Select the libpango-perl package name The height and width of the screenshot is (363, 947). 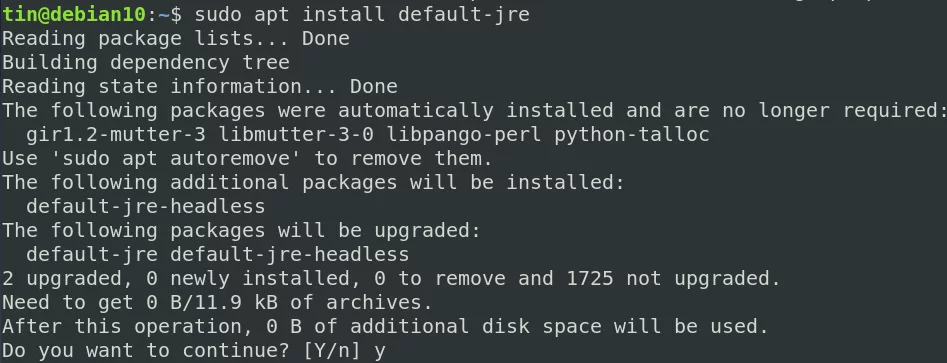(x=464, y=134)
